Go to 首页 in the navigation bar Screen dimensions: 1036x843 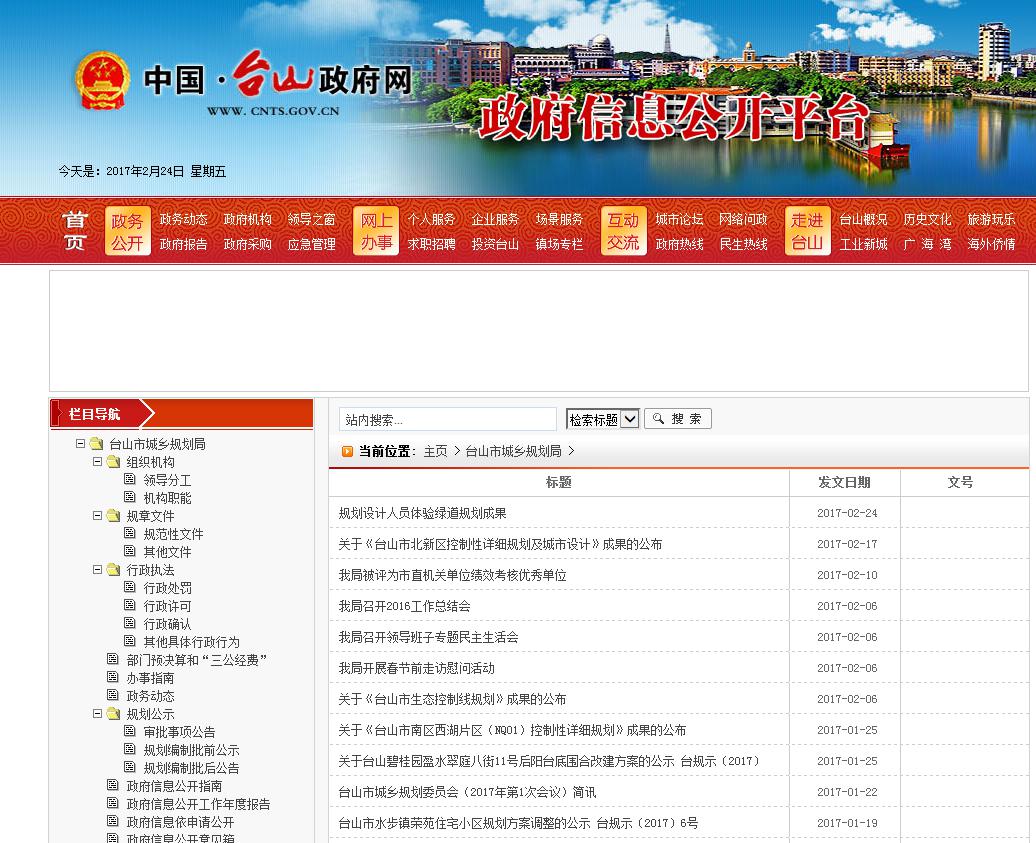75,232
